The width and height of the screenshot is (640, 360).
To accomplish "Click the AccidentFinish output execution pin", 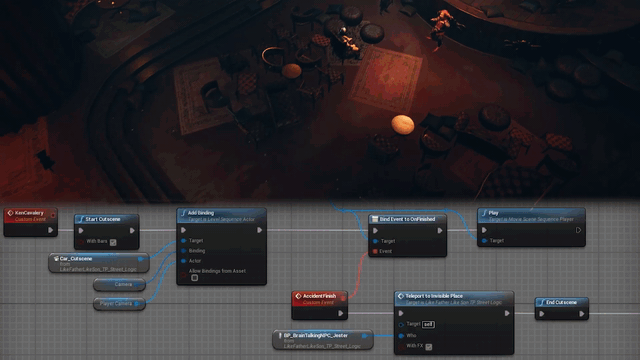I will pos(341,313).
